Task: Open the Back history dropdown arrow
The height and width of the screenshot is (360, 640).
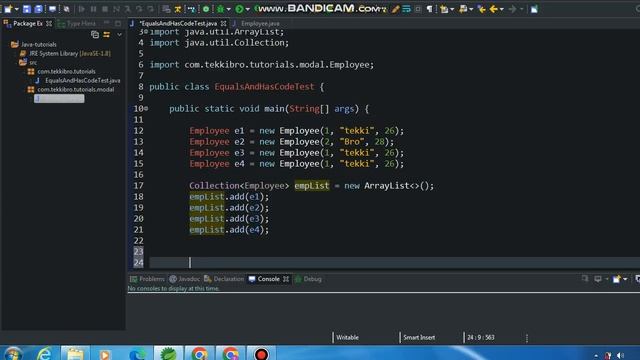Action: [x=502, y=9]
